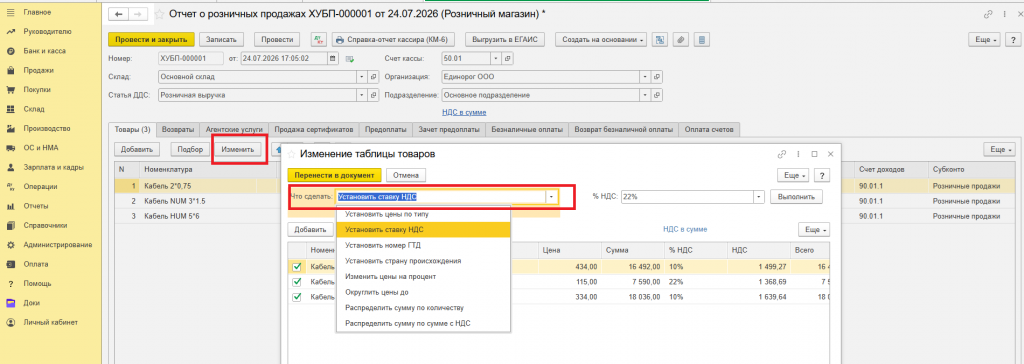Open the Руководителю section
Image resolution: width=1024 pixels, height=364 pixels.
pos(47,31)
